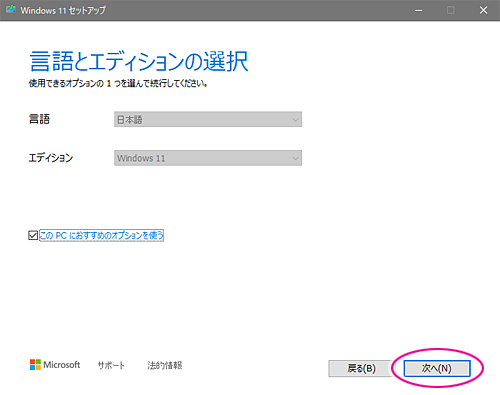This screenshot has height=395, width=500.
Task: Click the Windows 11 setup title bar icon
Action: coord(11,10)
